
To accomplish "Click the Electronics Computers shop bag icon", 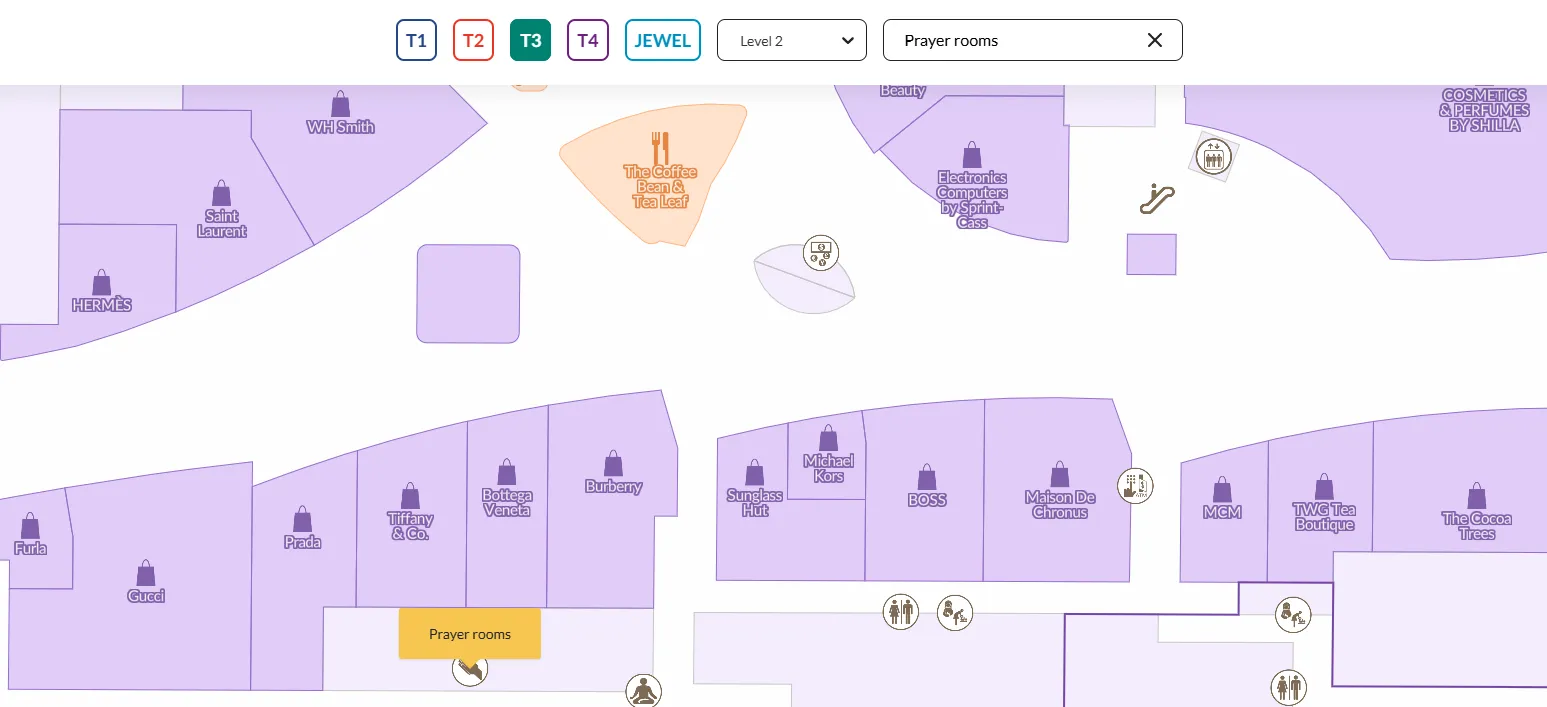I will pos(972,155).
